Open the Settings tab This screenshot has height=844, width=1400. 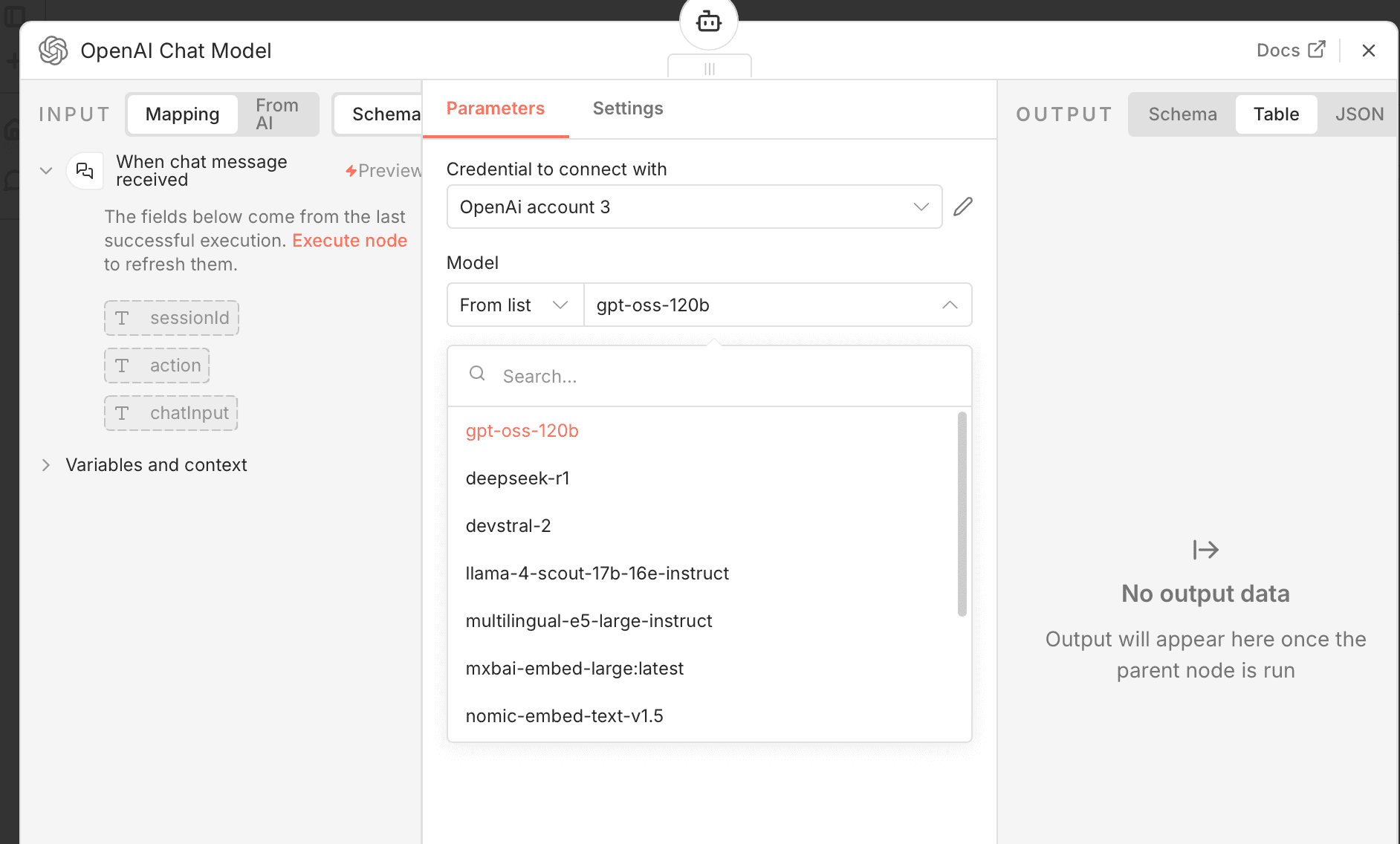(x=627, y=108)
